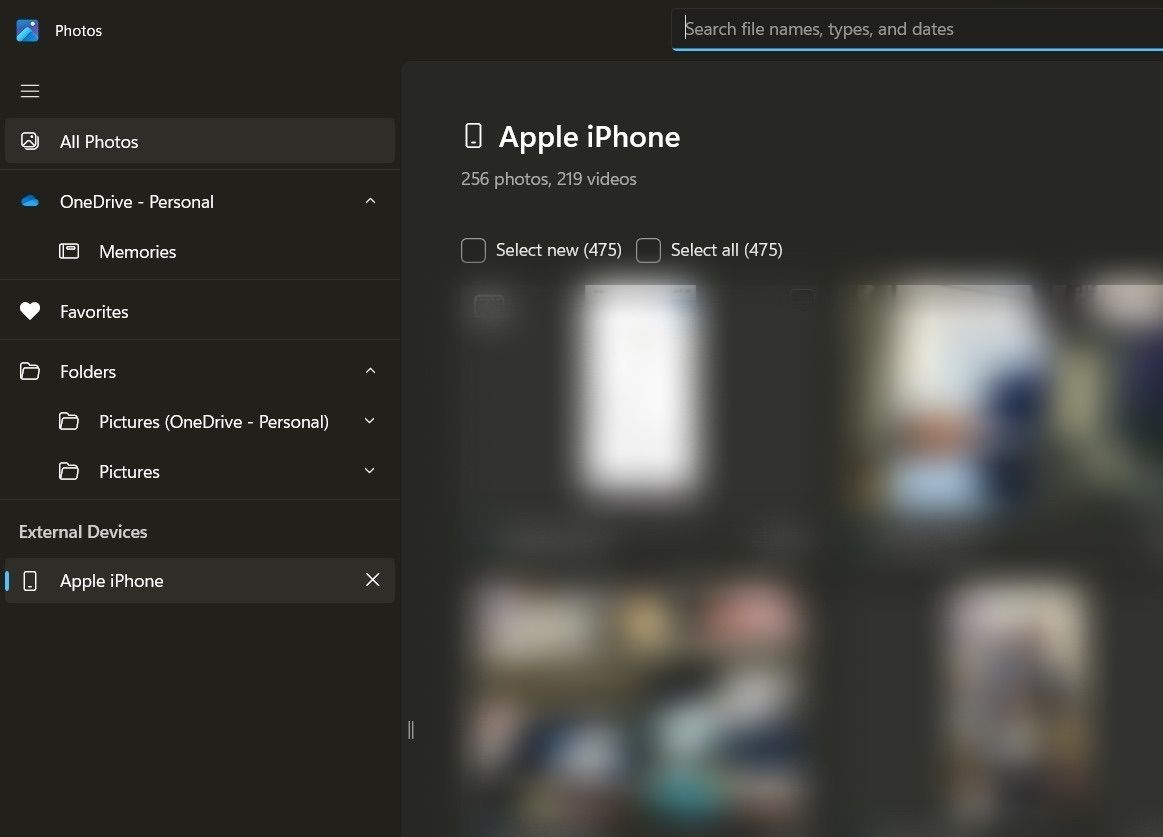This screenshot has width=1163, height=837.
Task: Click the Apple iPhone page title
Action: click(x=589, y=137)
